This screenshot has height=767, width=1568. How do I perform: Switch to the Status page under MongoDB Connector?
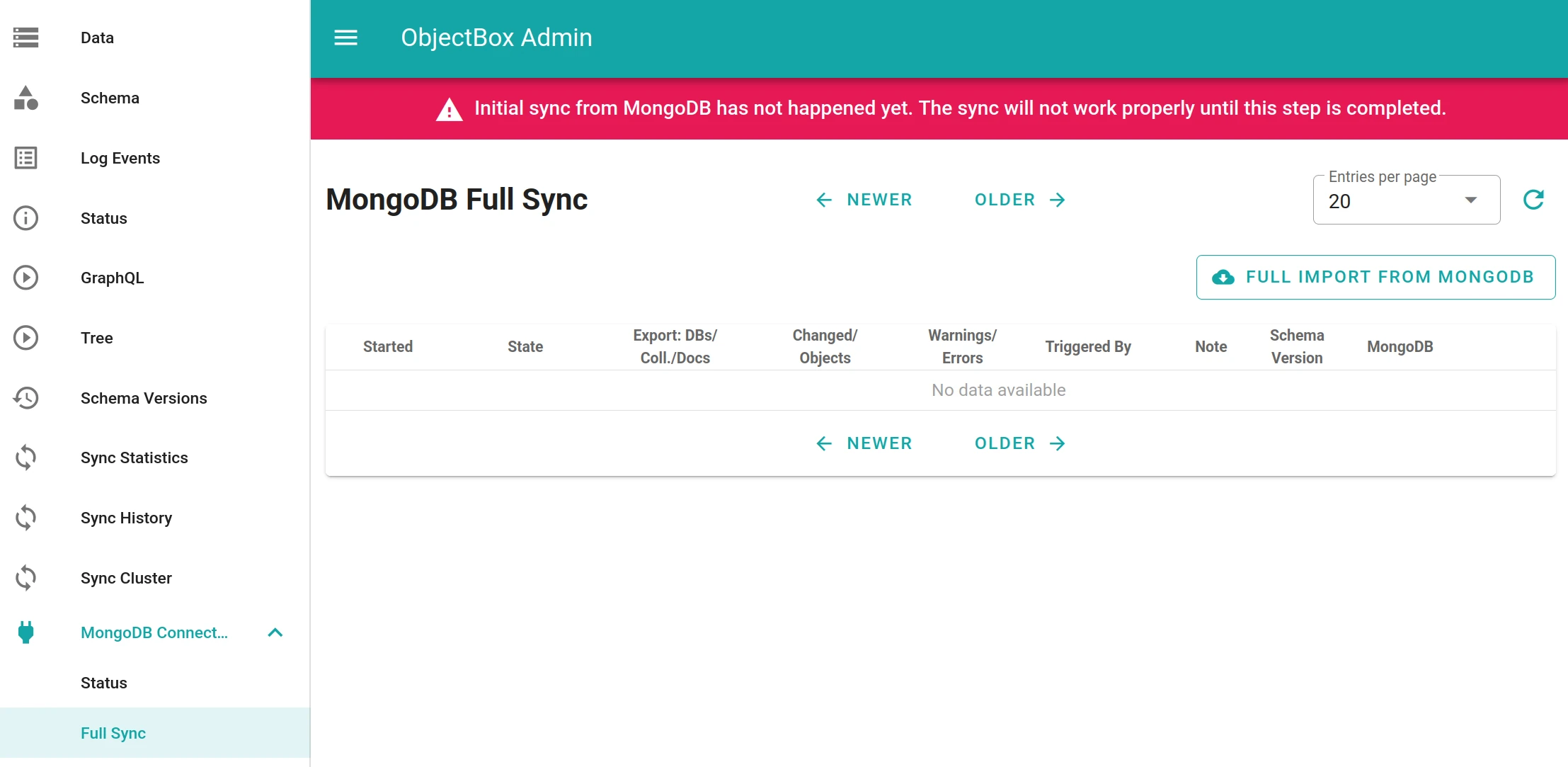(x=103, y=683)
